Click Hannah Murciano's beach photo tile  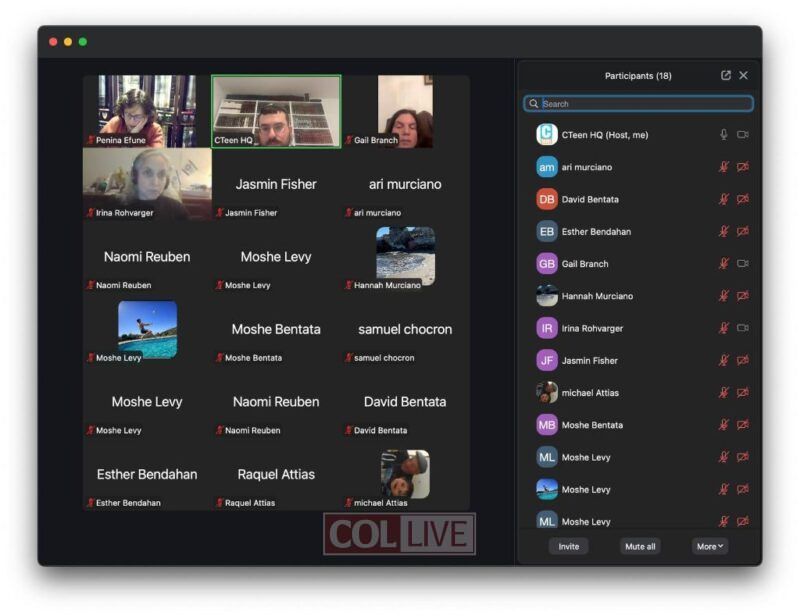tap(405, 257)
